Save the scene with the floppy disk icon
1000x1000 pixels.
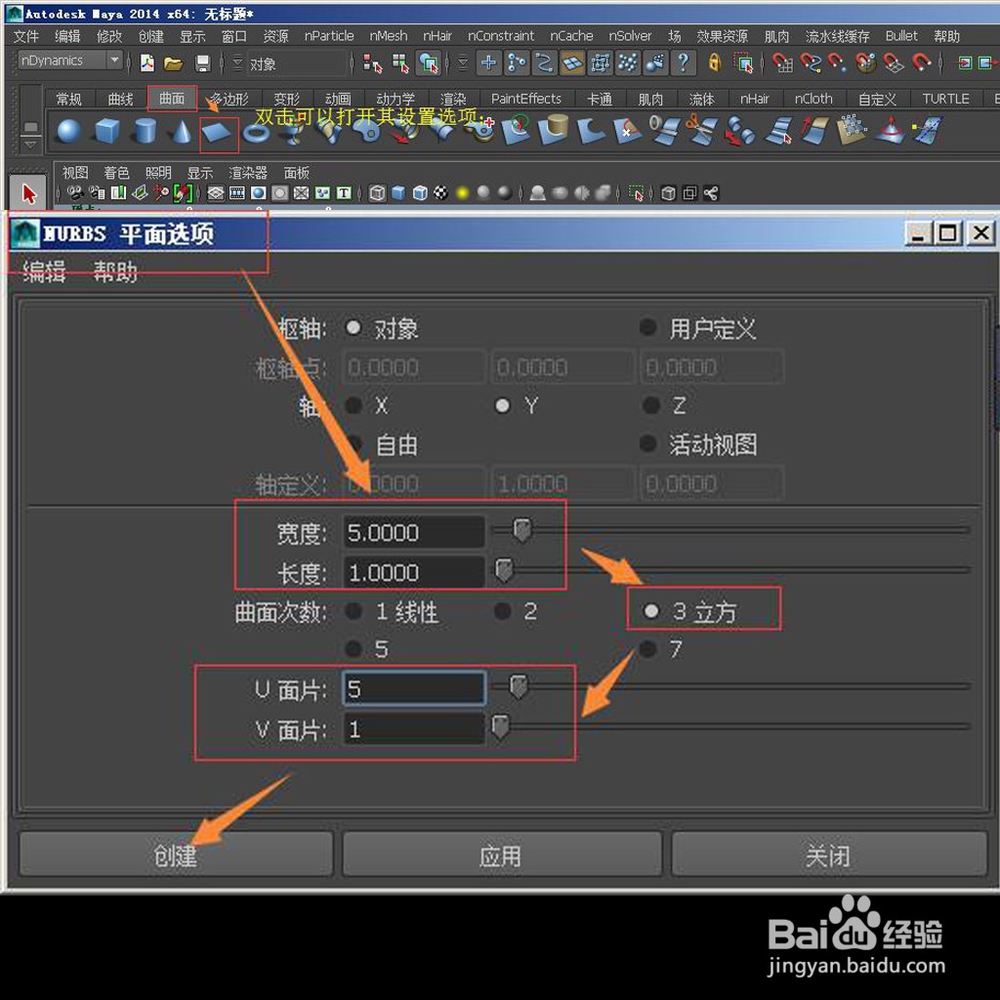pos(203,63)
